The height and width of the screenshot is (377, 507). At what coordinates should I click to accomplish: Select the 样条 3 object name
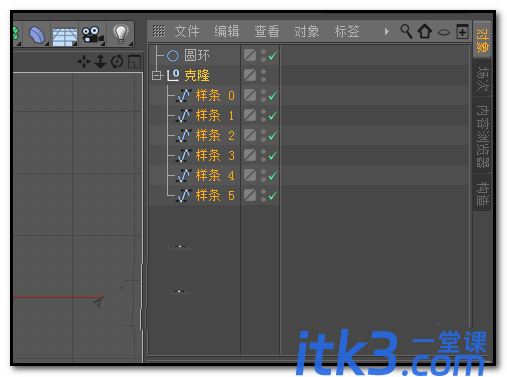point(215,156)
